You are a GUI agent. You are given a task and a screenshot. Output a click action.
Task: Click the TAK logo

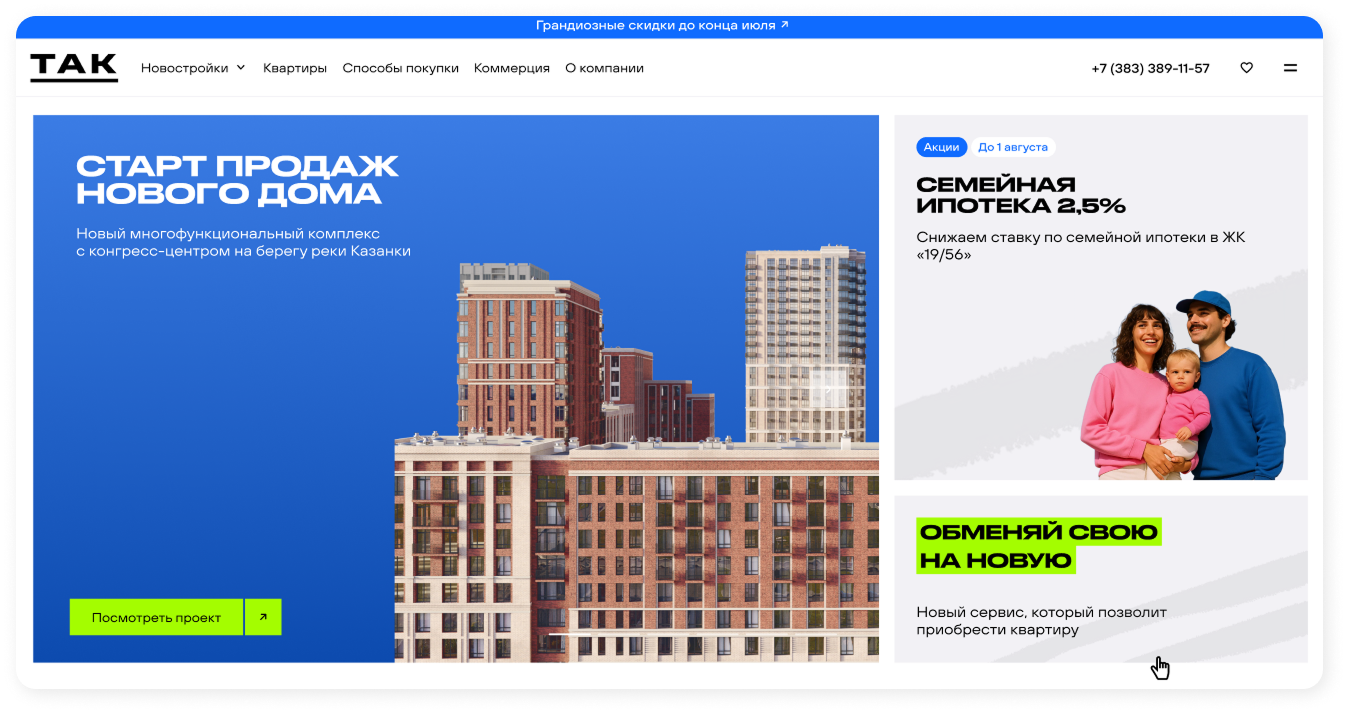pyautogui.click(x=74, y=68)
